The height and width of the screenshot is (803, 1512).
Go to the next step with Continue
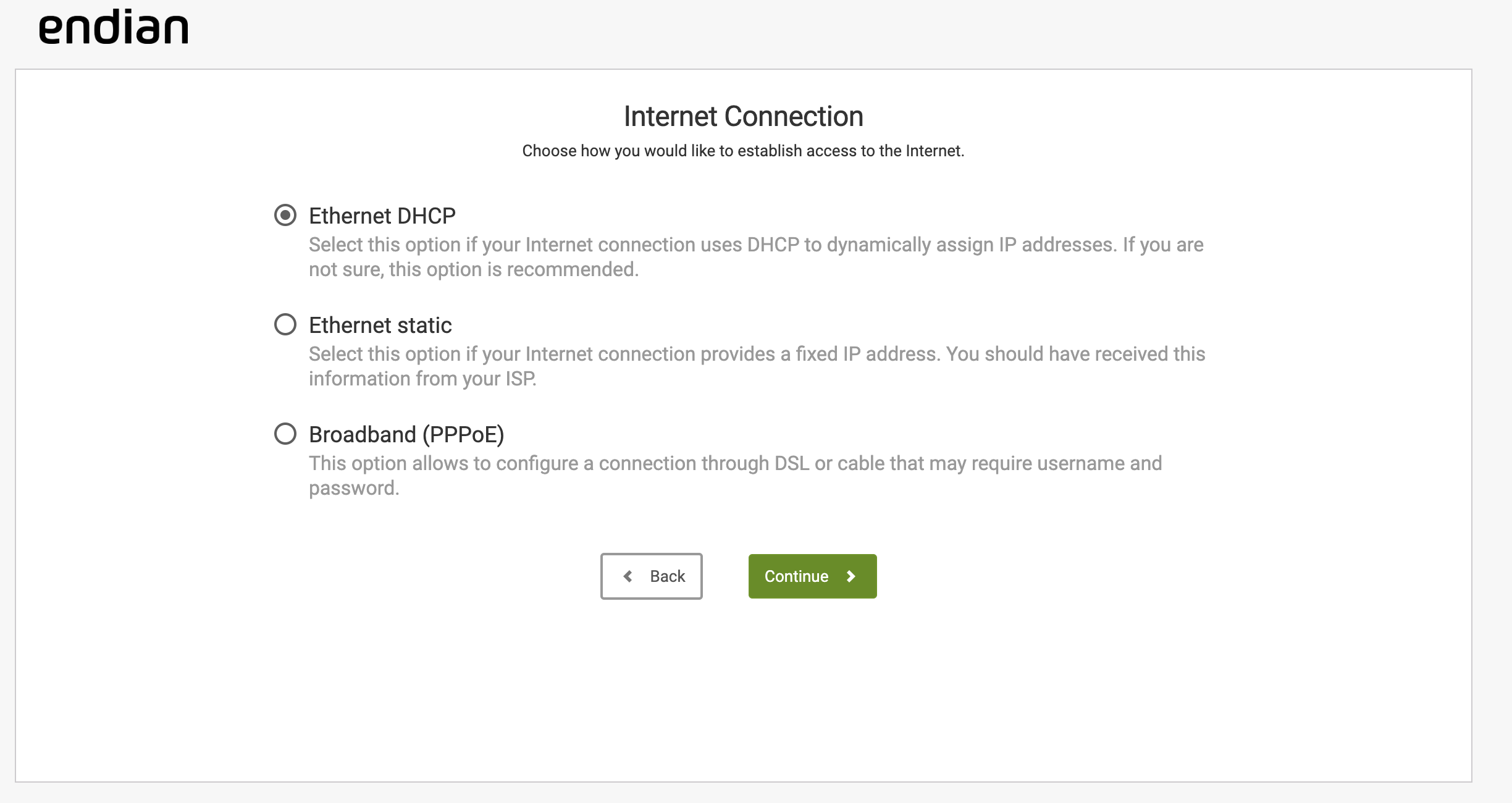coord(812,576)
